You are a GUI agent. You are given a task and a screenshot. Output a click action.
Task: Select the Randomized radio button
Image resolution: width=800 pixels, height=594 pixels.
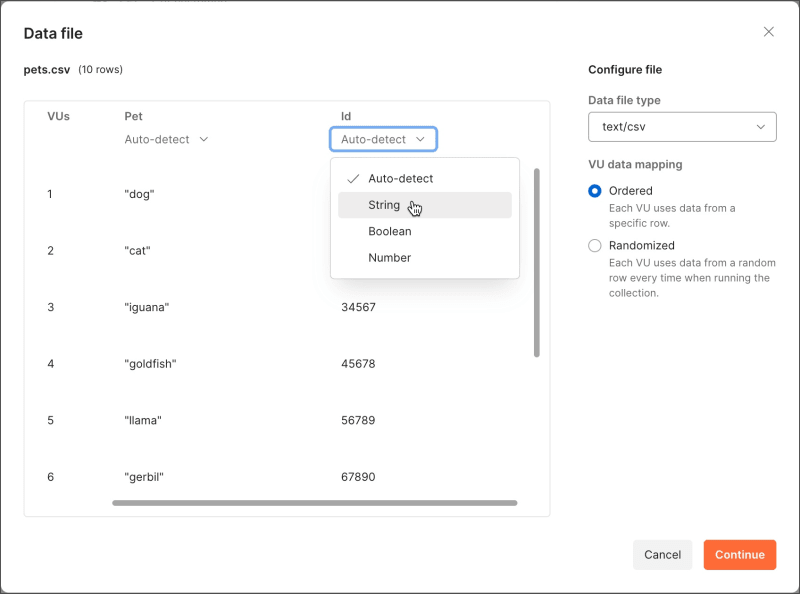(x=595, y=246)
